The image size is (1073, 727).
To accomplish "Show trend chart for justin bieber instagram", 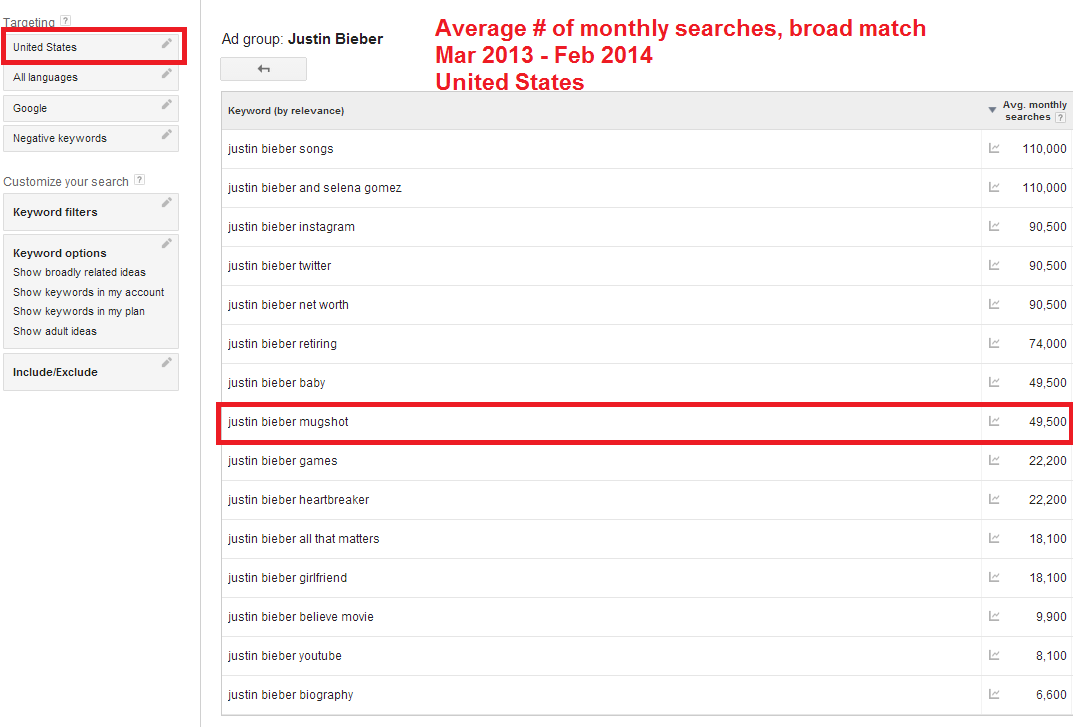I will click(994, 226).
